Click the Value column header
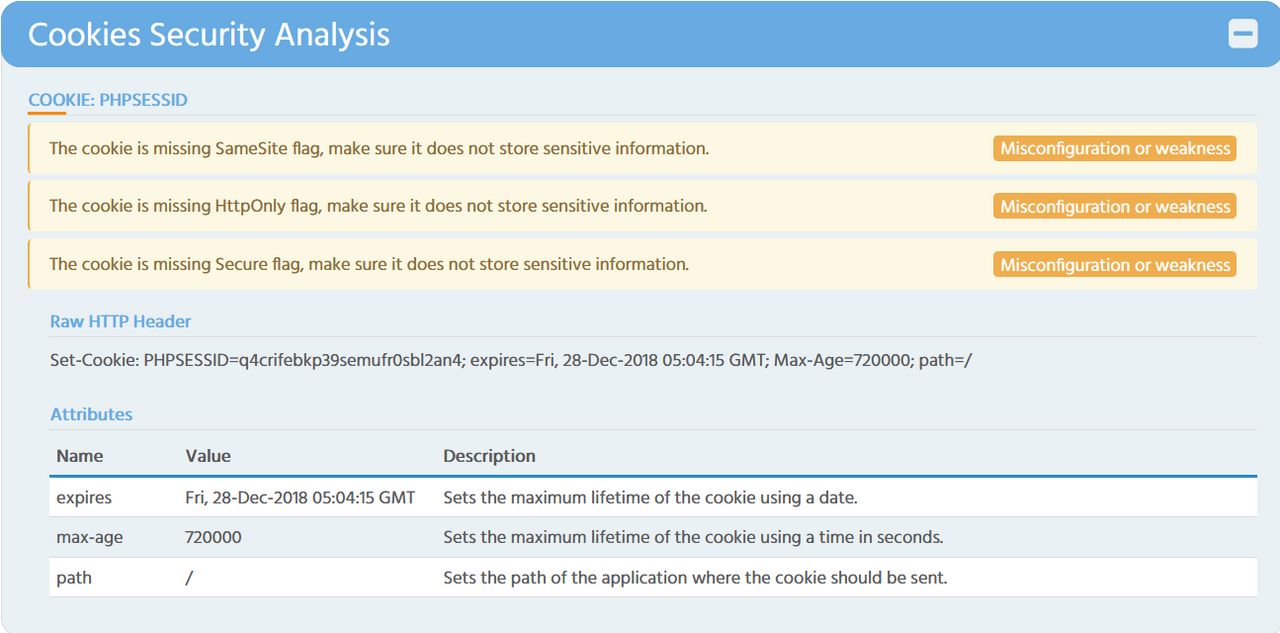1280x633 pixels. pyautogui.click(x=208, y=456)
